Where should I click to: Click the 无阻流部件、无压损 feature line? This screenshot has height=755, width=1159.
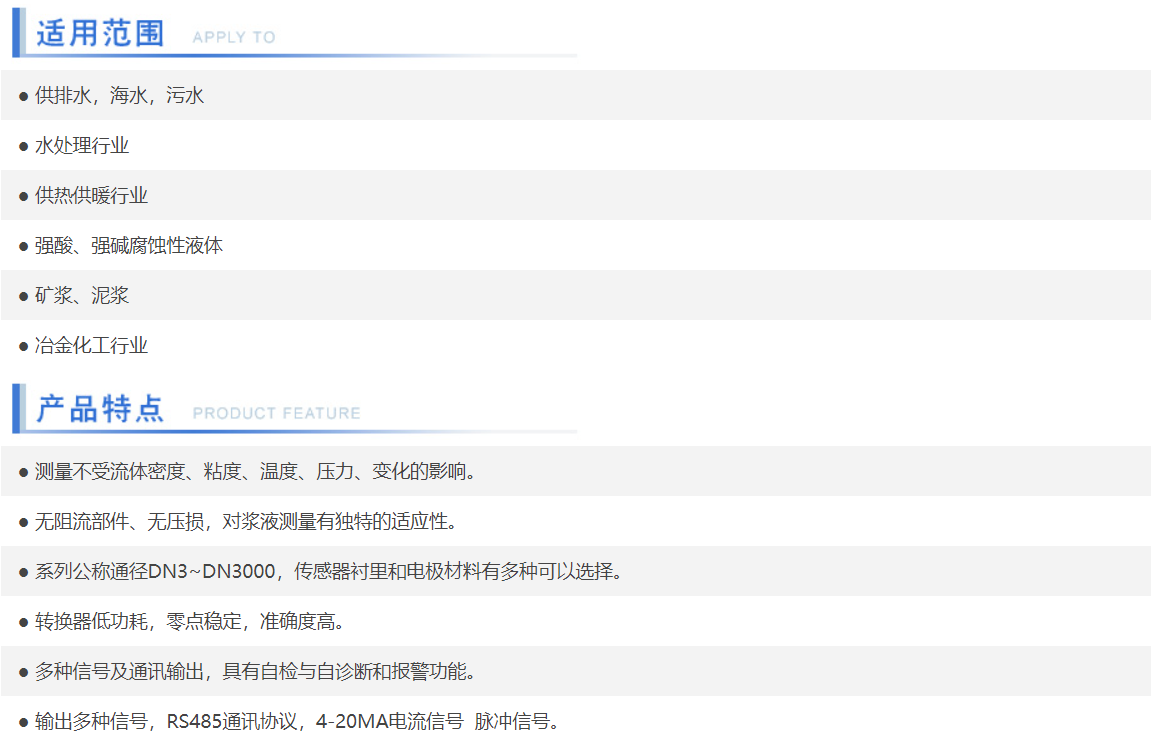[x=246, y=521]
